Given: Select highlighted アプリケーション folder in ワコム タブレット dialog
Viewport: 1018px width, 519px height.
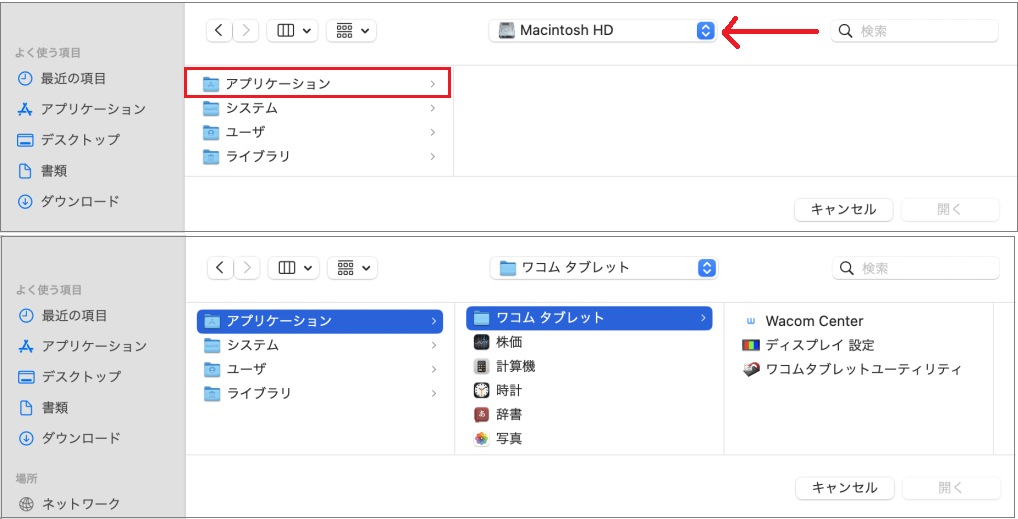Looking at the screenshot, I should 319,321.
